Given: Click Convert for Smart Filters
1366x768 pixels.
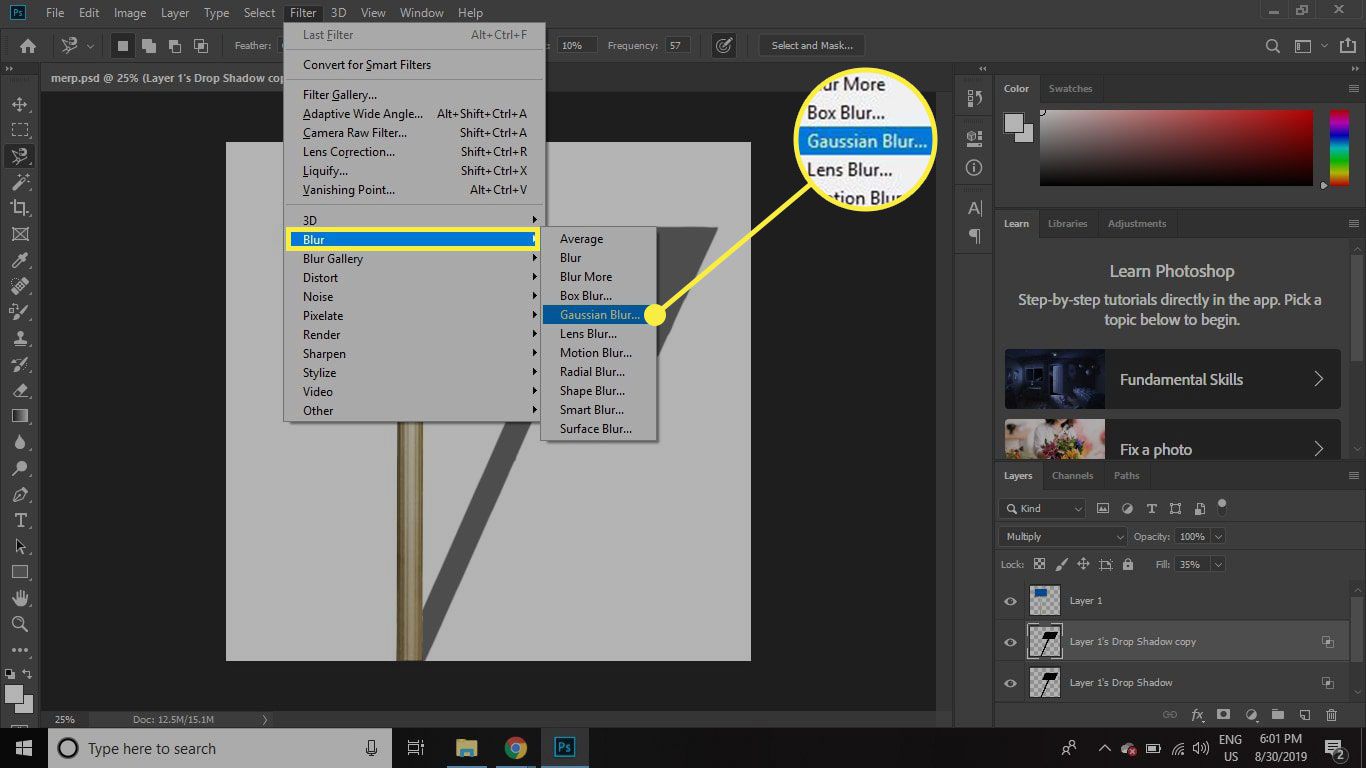Looking at the screenshot, I should [414, 65].
